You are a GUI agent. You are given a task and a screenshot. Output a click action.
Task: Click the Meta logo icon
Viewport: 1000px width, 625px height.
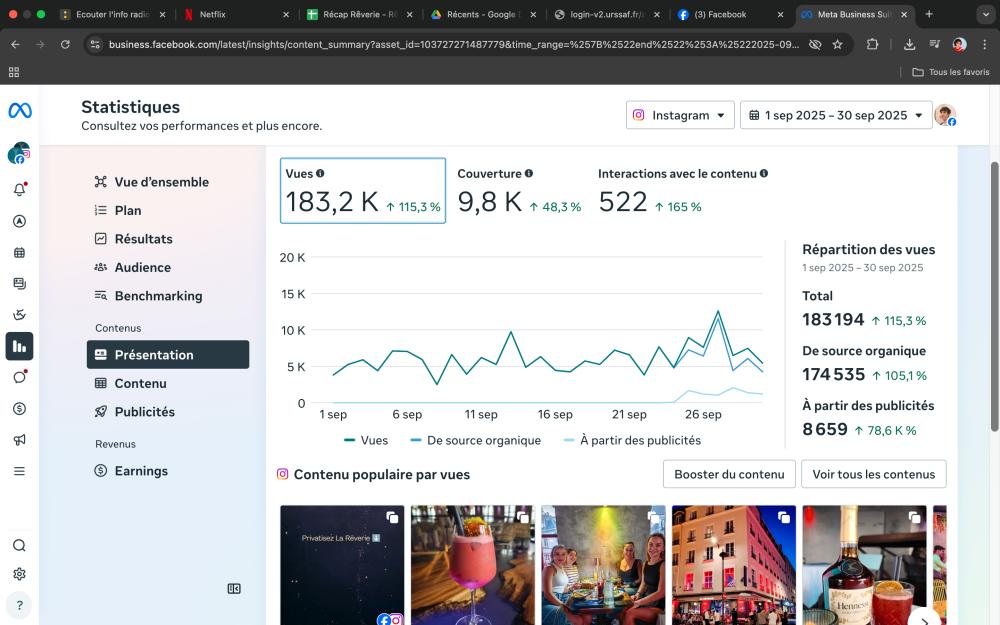pyautogui.click(x=19, y=111)
